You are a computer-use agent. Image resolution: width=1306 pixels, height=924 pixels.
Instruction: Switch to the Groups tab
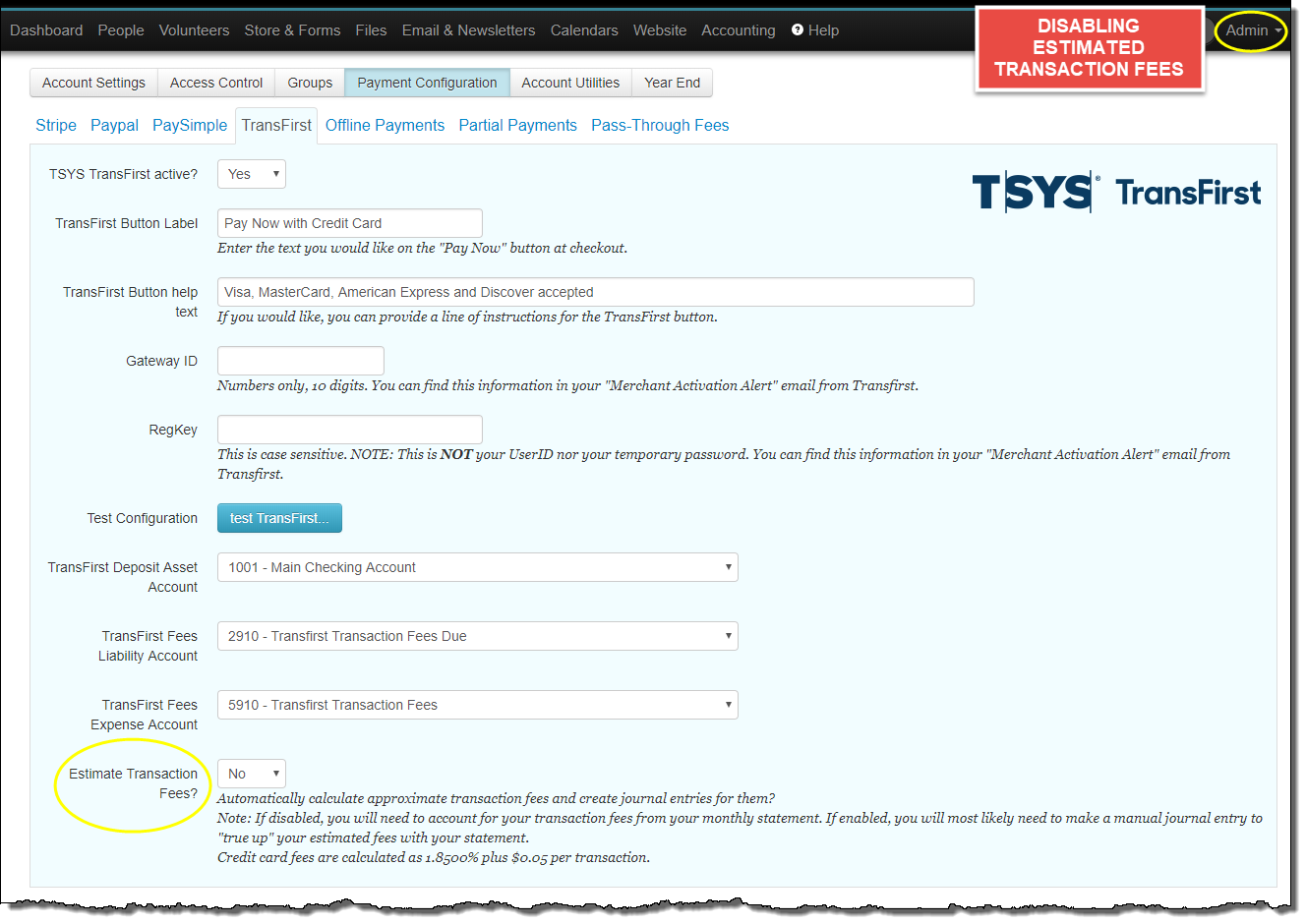[310, 83]
